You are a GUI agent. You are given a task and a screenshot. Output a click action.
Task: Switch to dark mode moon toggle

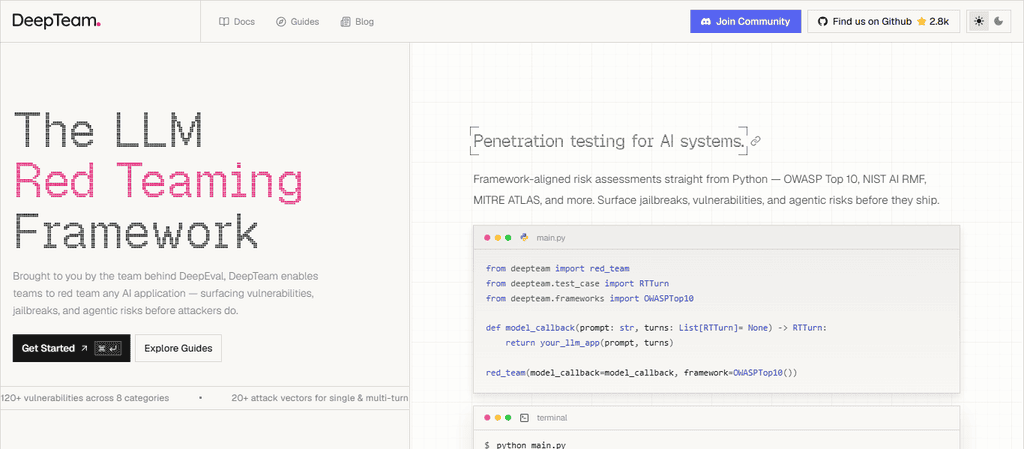[999, 22]
